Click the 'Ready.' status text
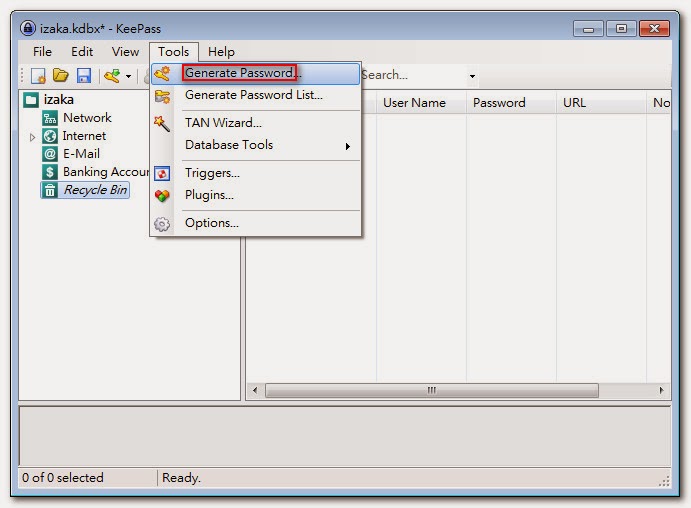Image resolution: width=691 pixels, height=508 pixels. [181, 478]
